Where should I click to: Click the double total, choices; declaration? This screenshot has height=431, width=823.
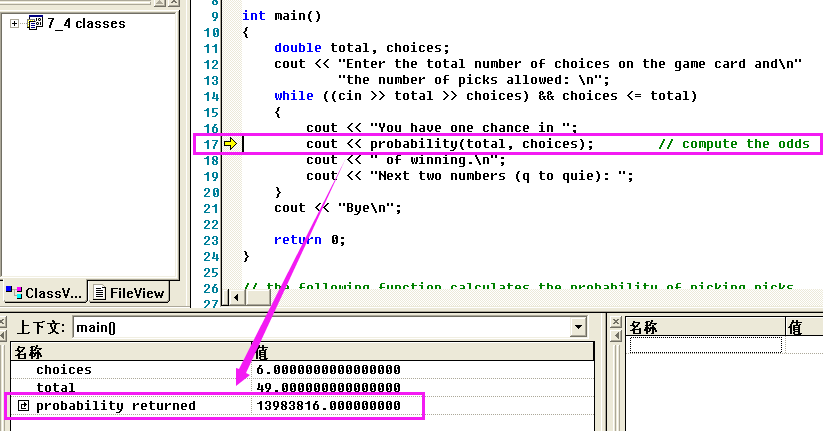pos(362,48)
